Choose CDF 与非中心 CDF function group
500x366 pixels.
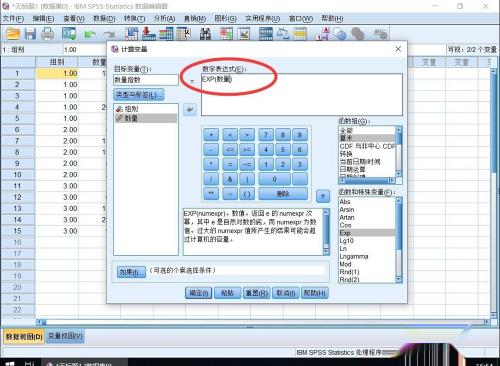(367, 146)
